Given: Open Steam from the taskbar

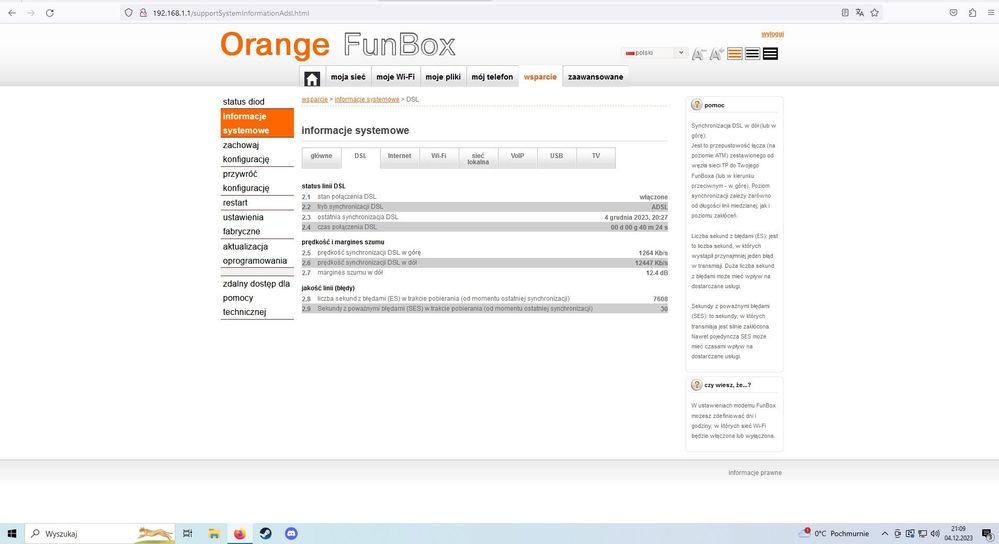Looking at the screenshot, I should coord(265,534).
